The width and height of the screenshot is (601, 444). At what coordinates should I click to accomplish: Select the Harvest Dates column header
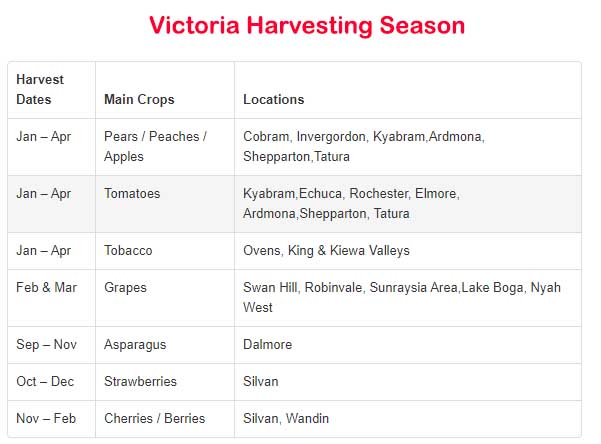click(51, 90)
